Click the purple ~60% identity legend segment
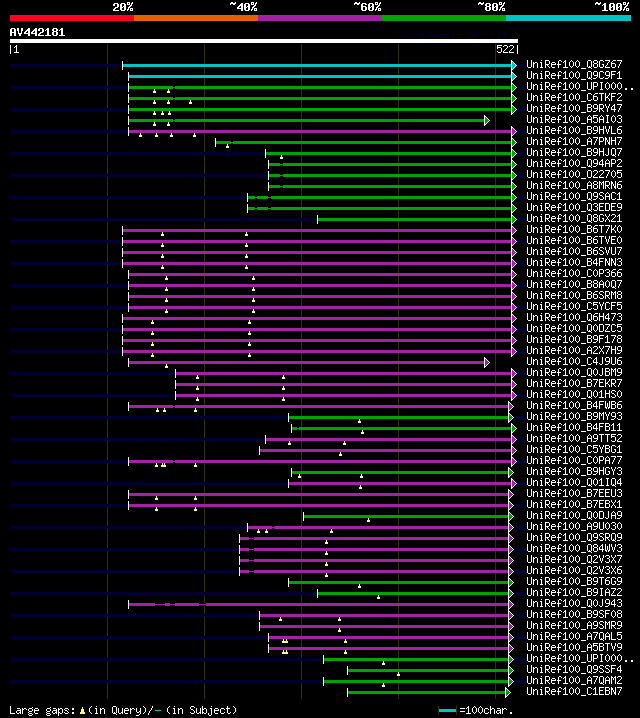The height and width of the screenshot is (718, 640). tap(320, 18)
